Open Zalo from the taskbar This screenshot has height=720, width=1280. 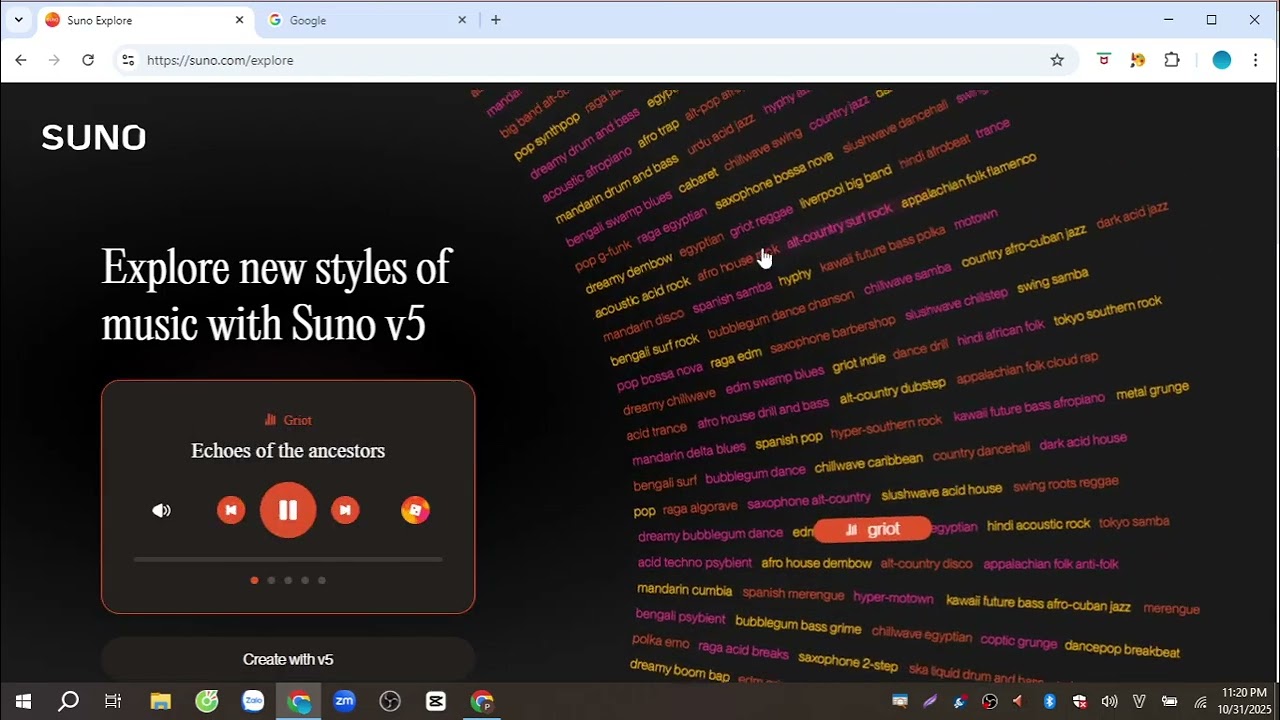(253, 701)
